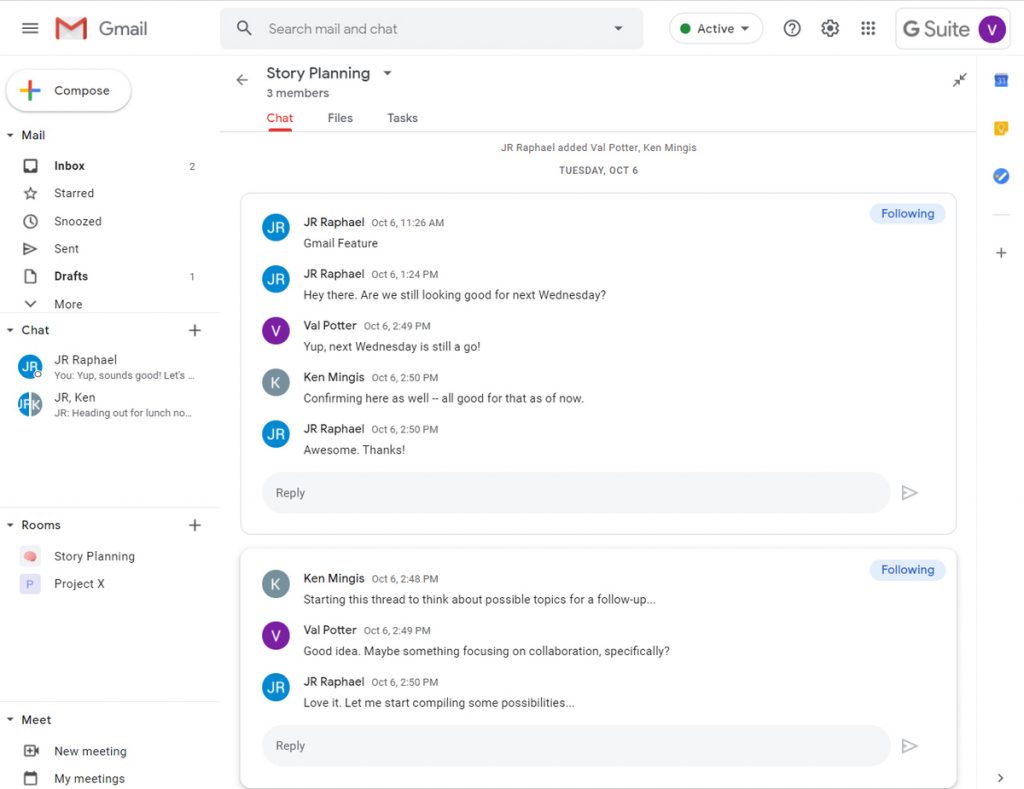The height and width of the screenshot is (789, 1024).
Task: Add a new side panel add-on
Action: [x=1001, y=253]
